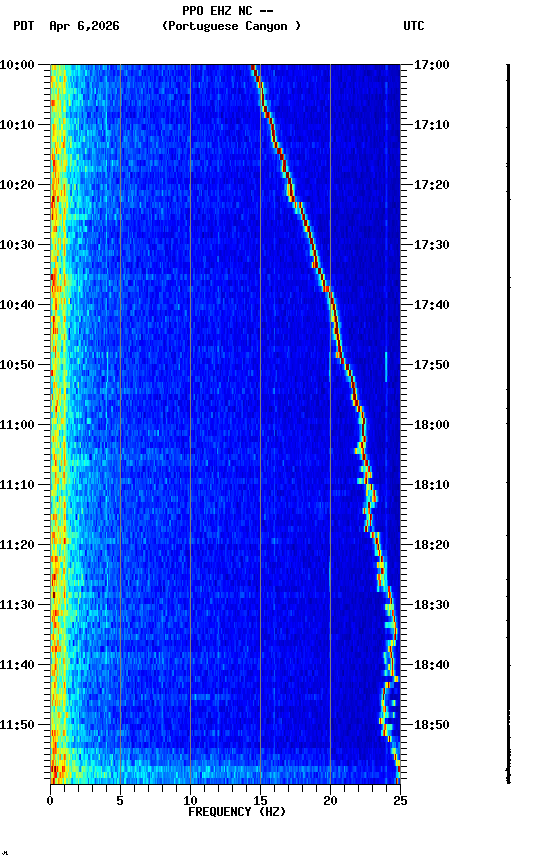This screenshot has height=864, width=552.
Task: Select the Portuguese Canyon subtitle text
Action: tap(231, 26)
